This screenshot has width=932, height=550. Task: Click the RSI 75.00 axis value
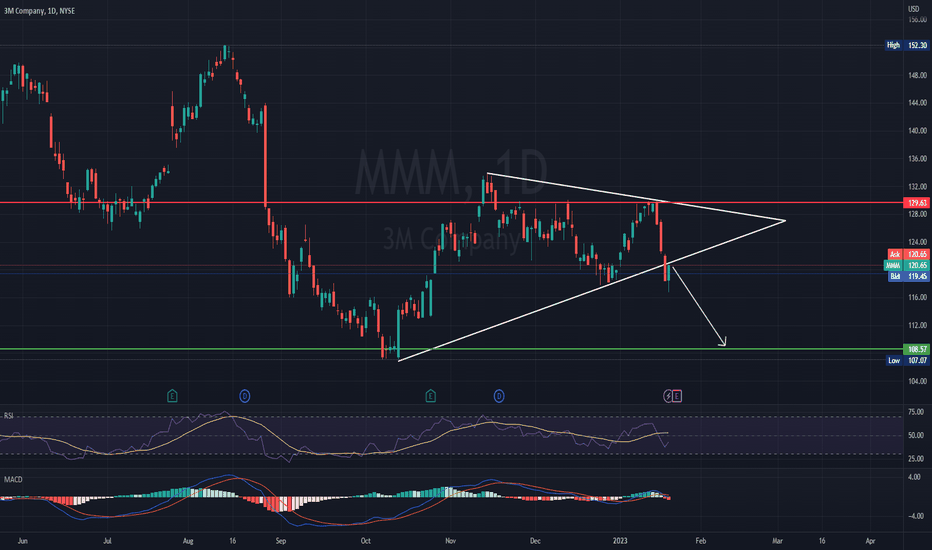coord(916,412)
